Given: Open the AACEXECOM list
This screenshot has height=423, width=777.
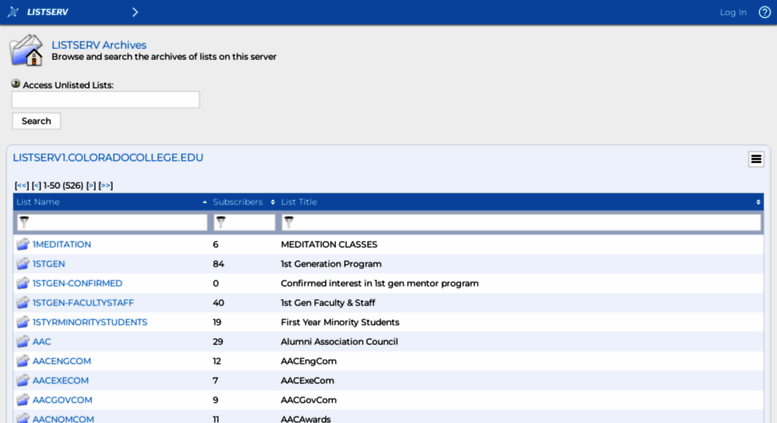Looking at the screenshot, I should [60, 380].
